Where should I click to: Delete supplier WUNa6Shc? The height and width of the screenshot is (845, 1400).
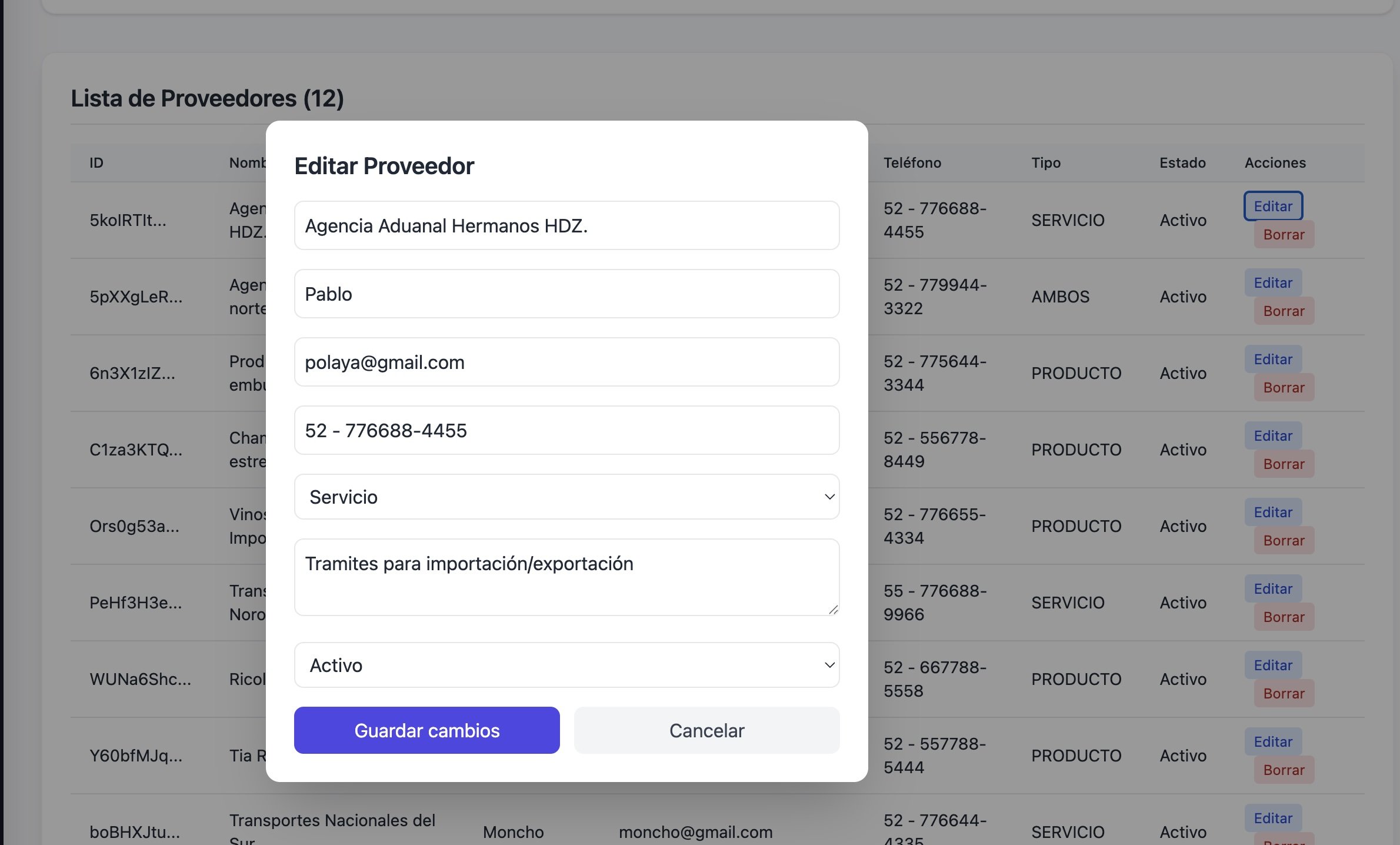pyautogui.click(x=1284, y=694)
